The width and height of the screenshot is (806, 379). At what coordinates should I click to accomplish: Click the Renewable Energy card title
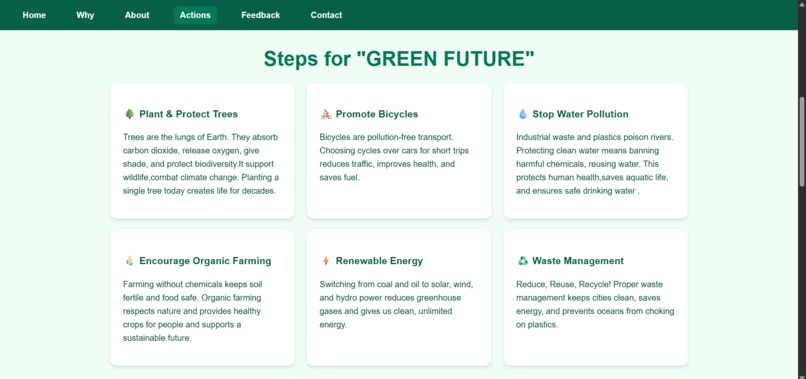pos(379,261)
